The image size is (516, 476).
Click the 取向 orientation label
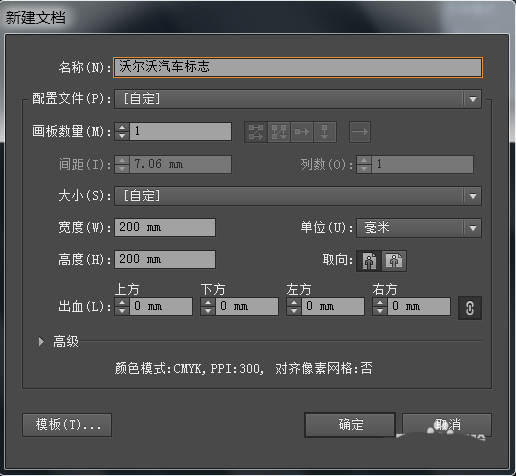pos(337,260)
